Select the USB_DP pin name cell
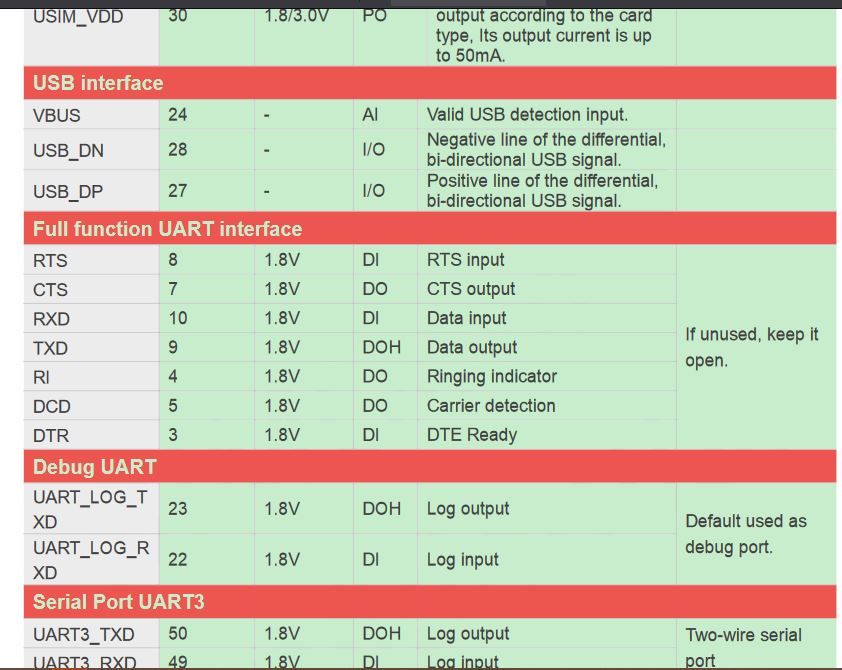Image resolution: width=842 pixels, height=670 pixels. coord(68,191)
